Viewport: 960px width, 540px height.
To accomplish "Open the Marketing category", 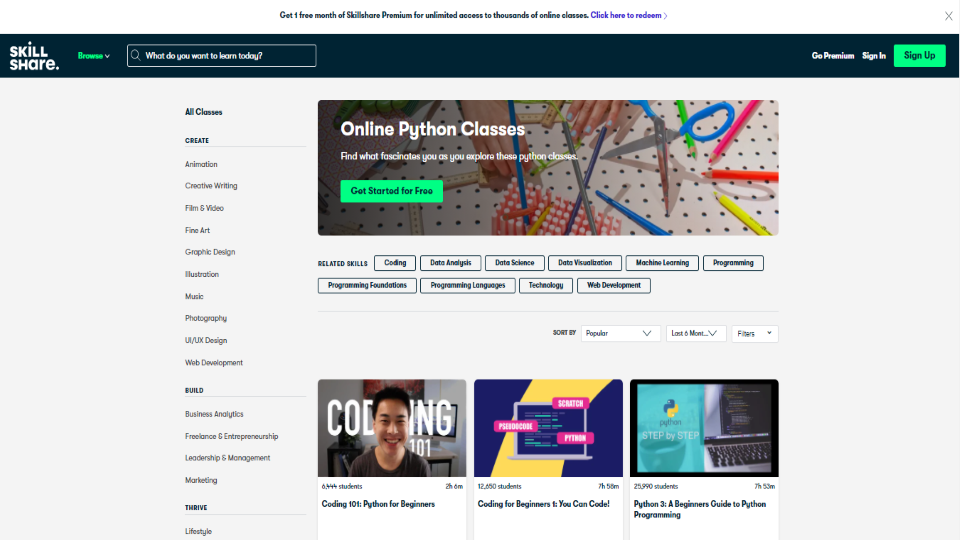I will [x=201, y=480].
